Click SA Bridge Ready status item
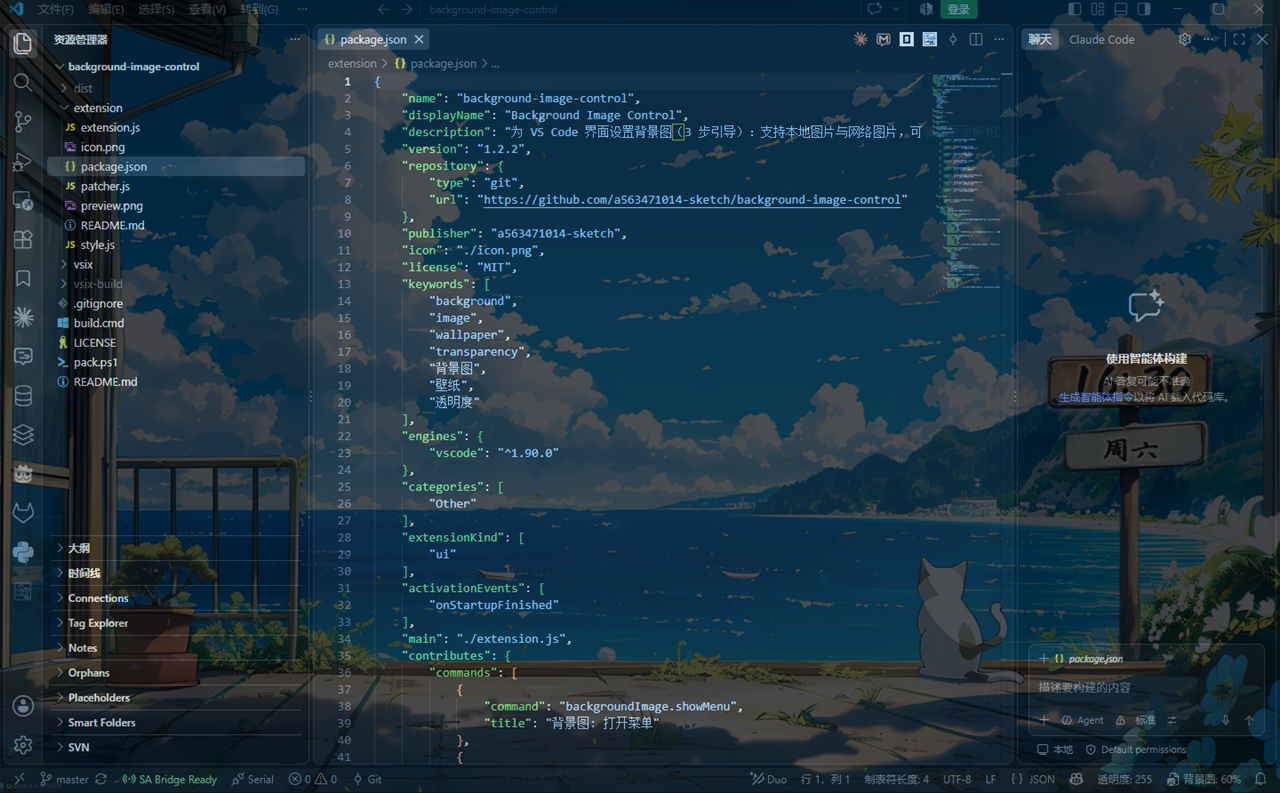The height and width of the screenshot is (793, 1280). pyautogui.click(x=169, y=779)
